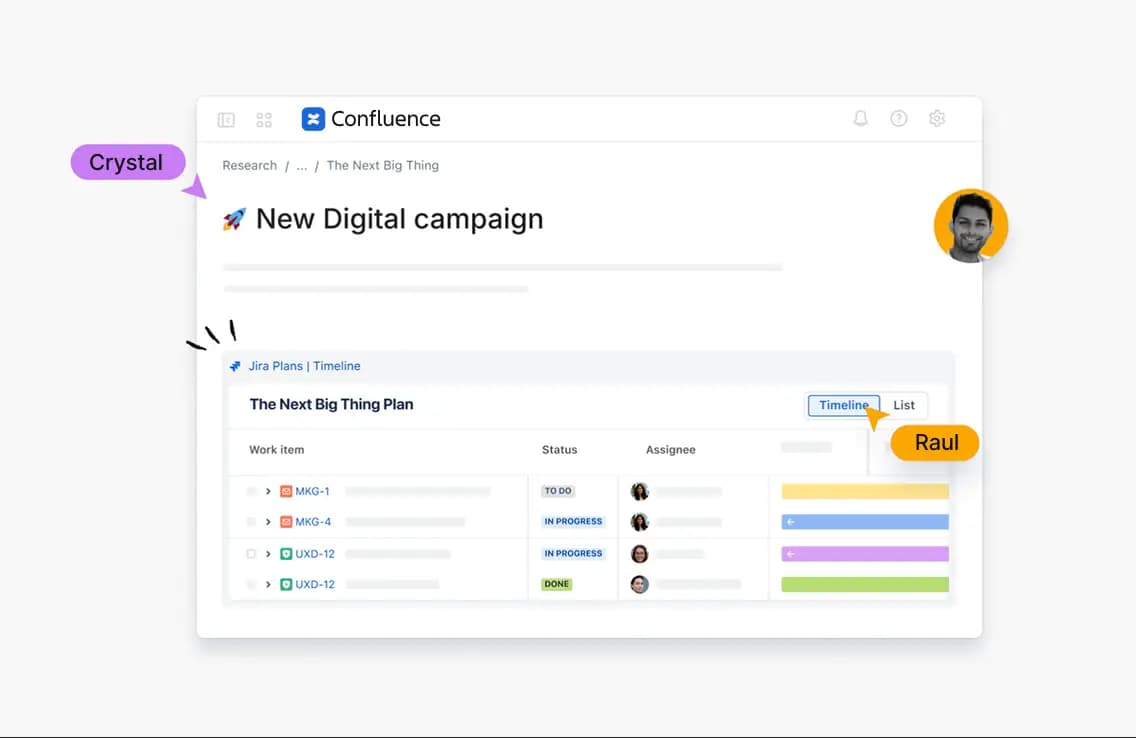
Task: Click the Confluence logo icon
Action: (x=313, y=119)
